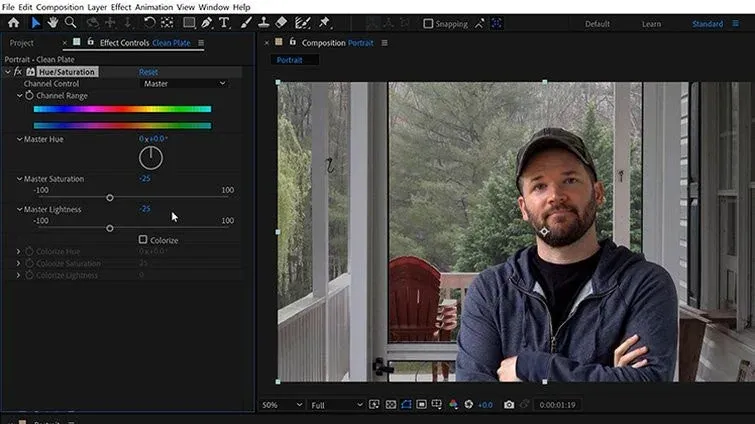Switch to the Project panel tab
The height and width of the screenshot is (424, 755).
coord(22,43)
